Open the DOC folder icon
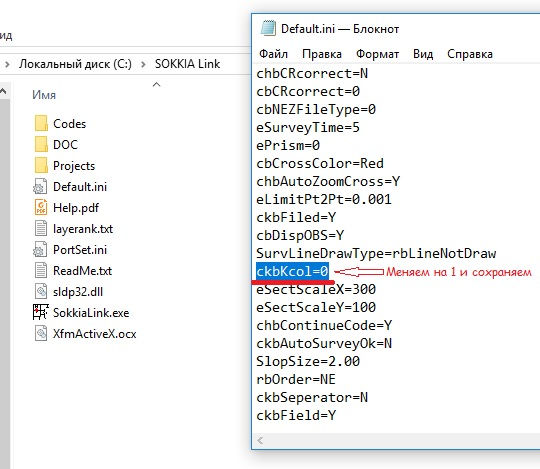Screen dimensions: 540x469 click(41, 144)
